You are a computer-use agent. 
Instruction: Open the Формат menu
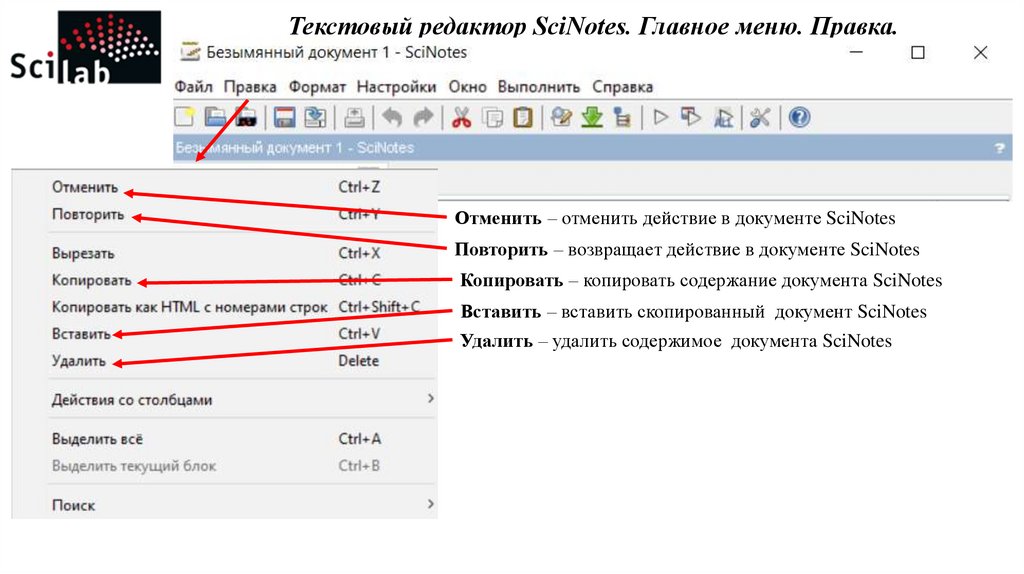317,87
